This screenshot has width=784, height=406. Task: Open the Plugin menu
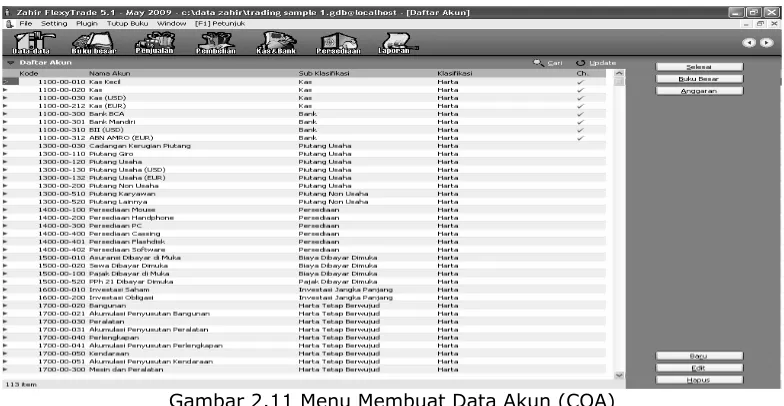[x=87, y=24]
